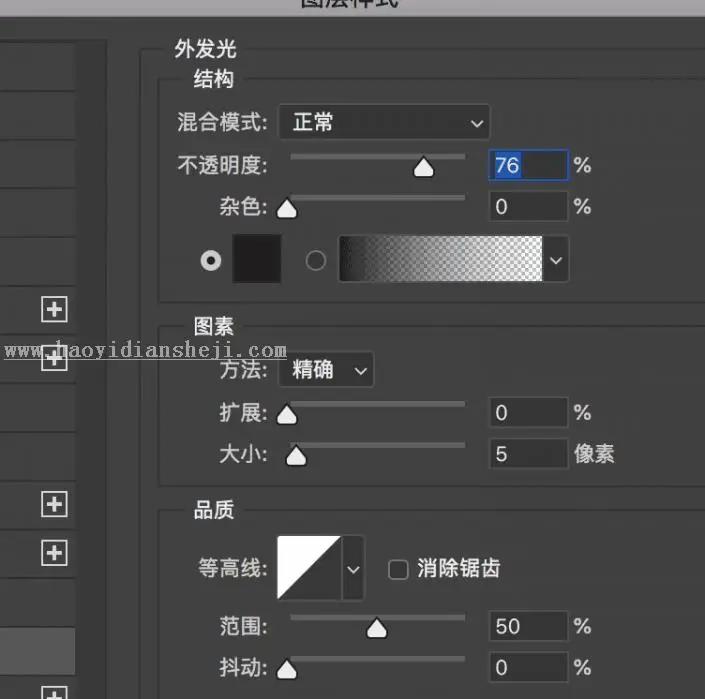
Task: Open the 方法 dropdown showing 精确
Action: [326, 370]
